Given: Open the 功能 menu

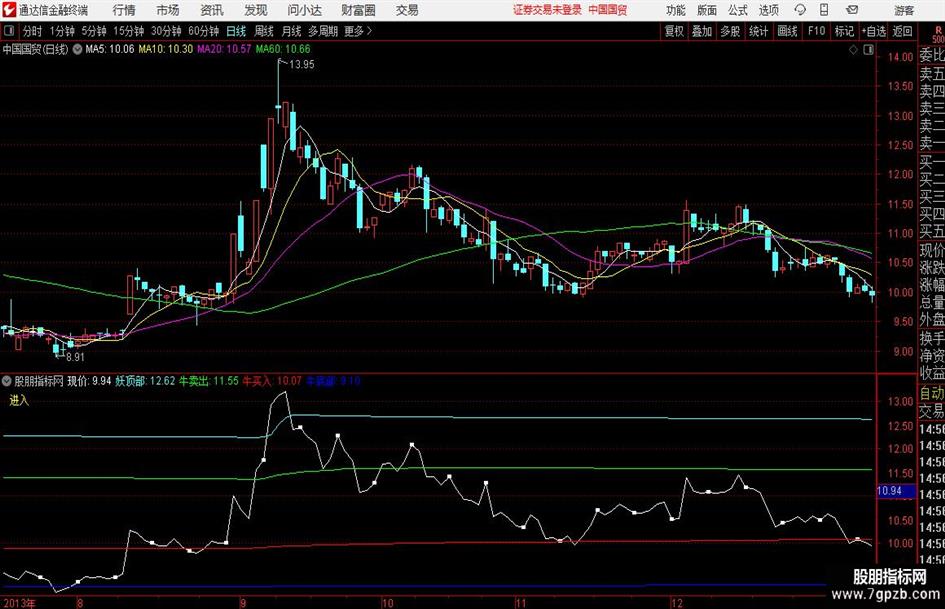Looking at the screenshot, I should point(676,10).
